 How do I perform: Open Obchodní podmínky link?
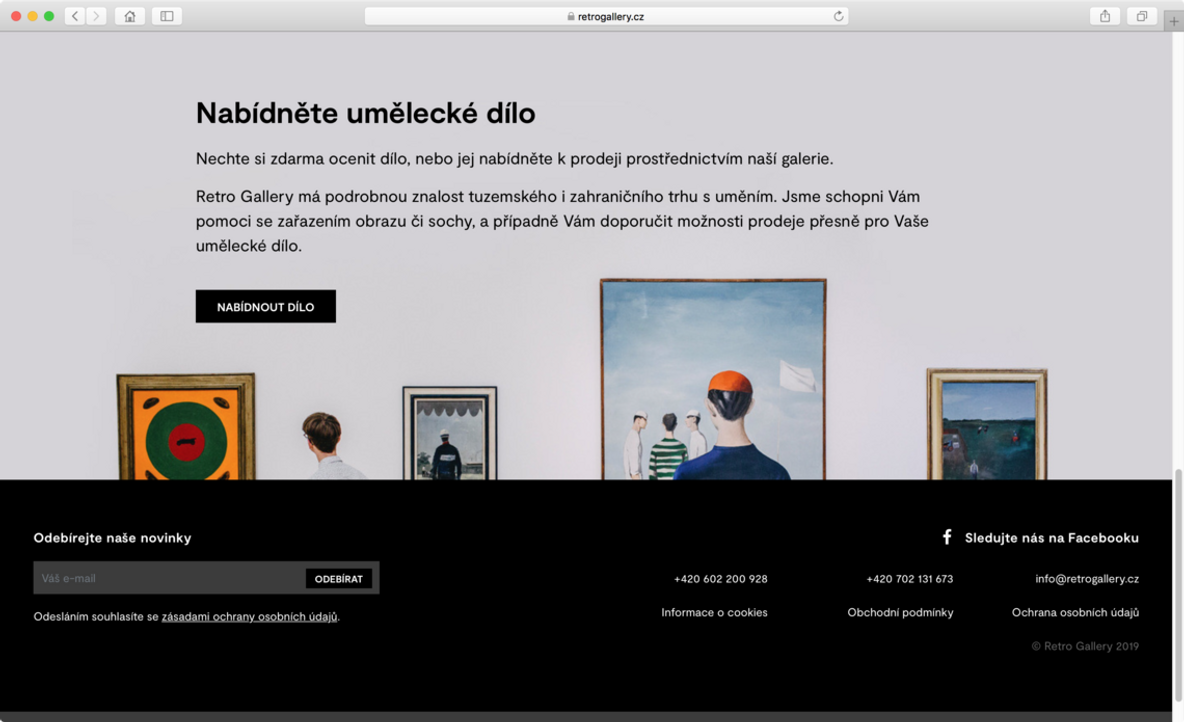[x=900, y=612]
